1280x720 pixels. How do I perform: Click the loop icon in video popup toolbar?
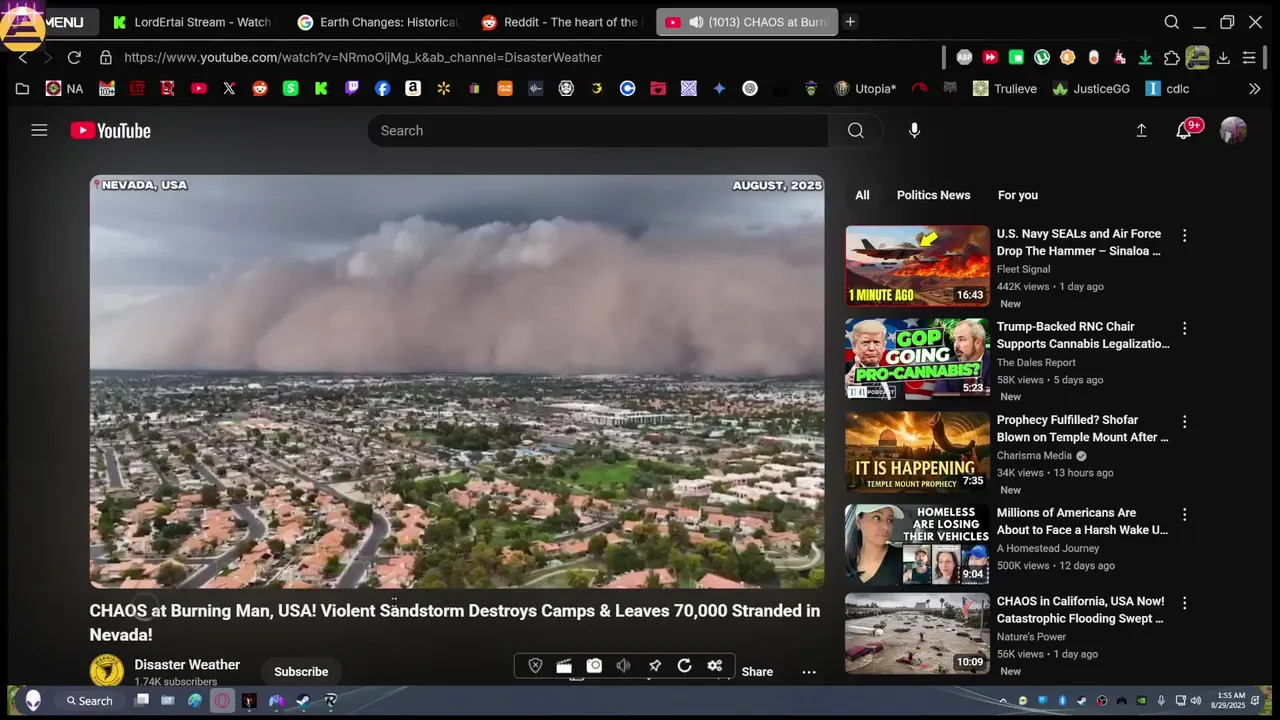coord(685,666)
